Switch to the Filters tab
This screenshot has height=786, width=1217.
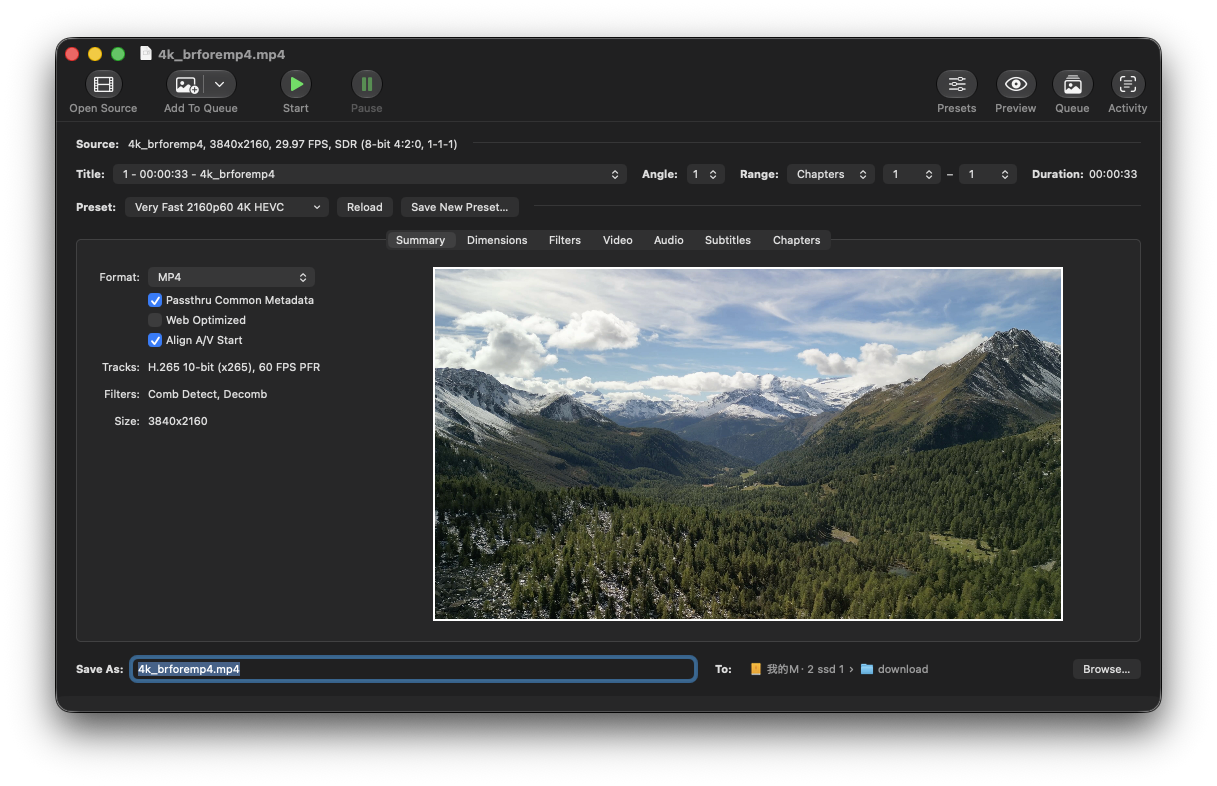click(x=565, y=240)
